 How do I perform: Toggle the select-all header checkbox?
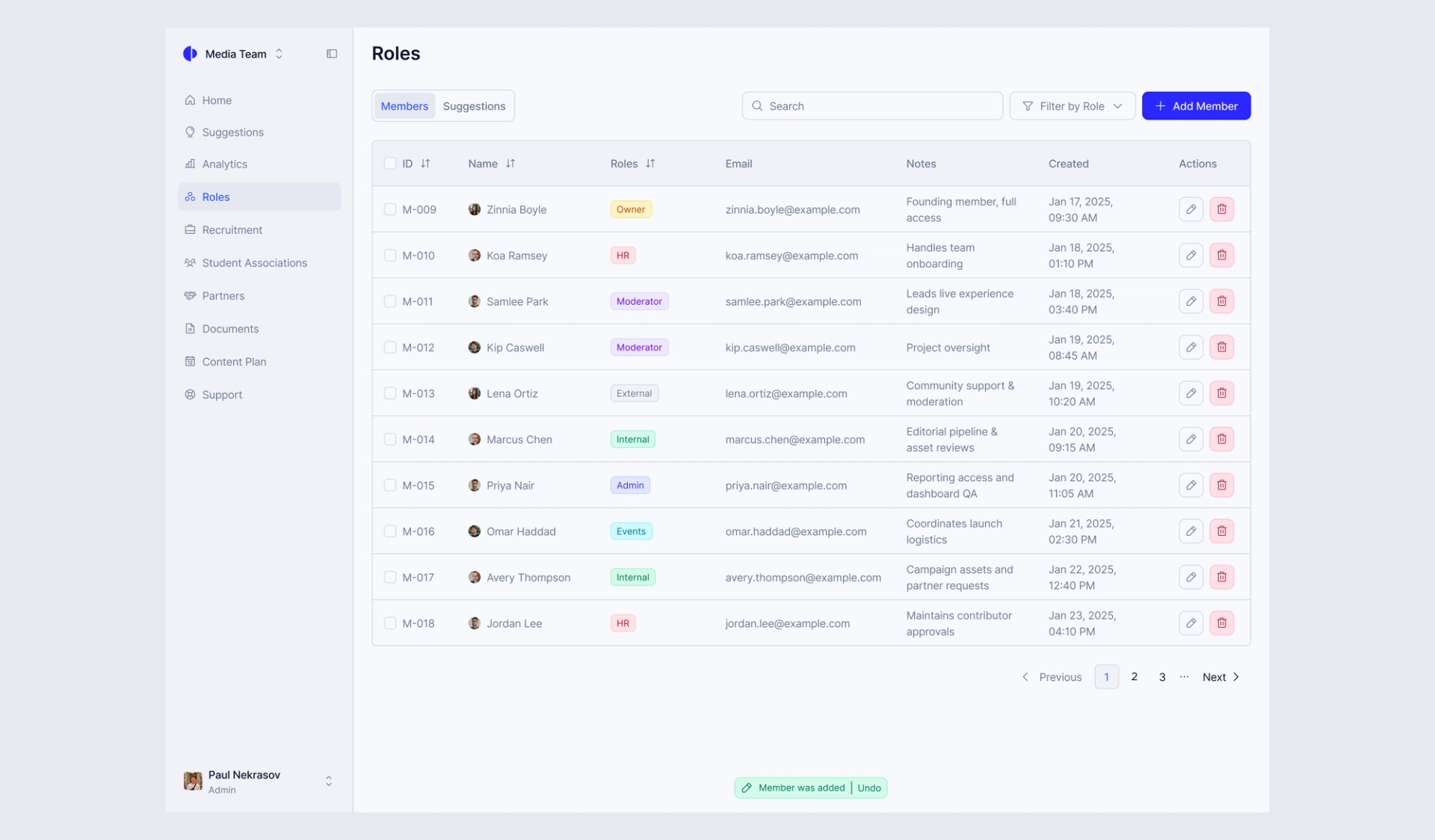[x=390, y=164]
